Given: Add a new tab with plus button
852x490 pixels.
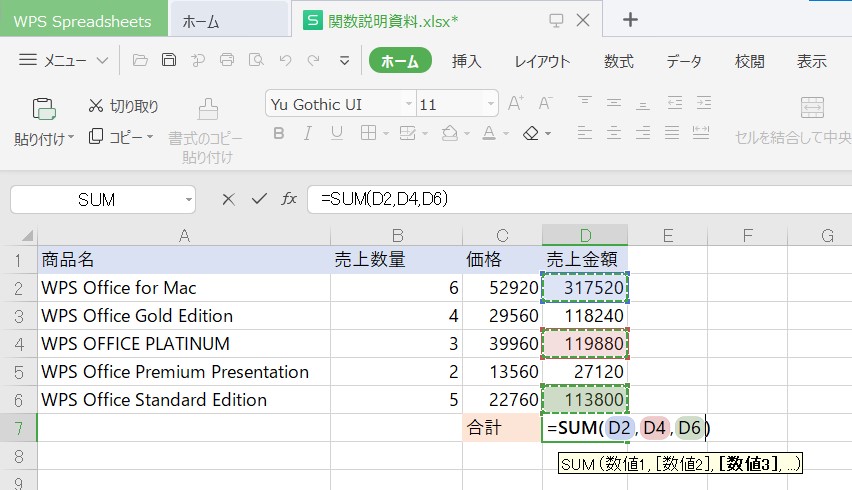Looking at the screenshot, I should point(630,20).
